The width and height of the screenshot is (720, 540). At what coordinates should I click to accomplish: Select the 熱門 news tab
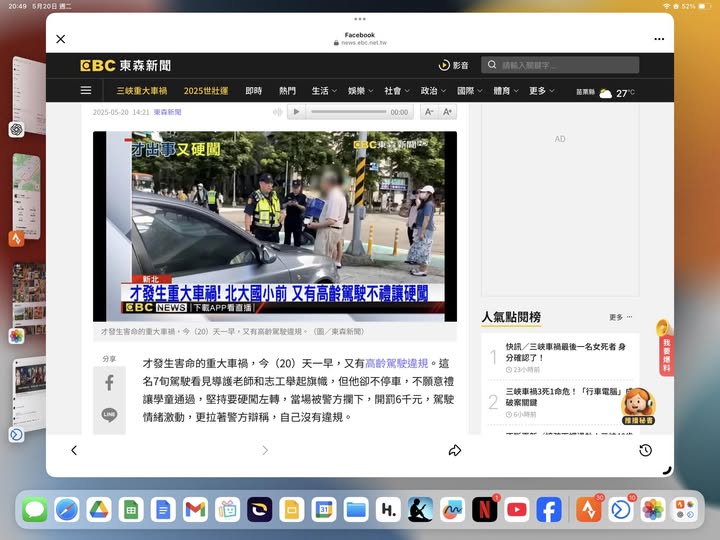point(287,90)
